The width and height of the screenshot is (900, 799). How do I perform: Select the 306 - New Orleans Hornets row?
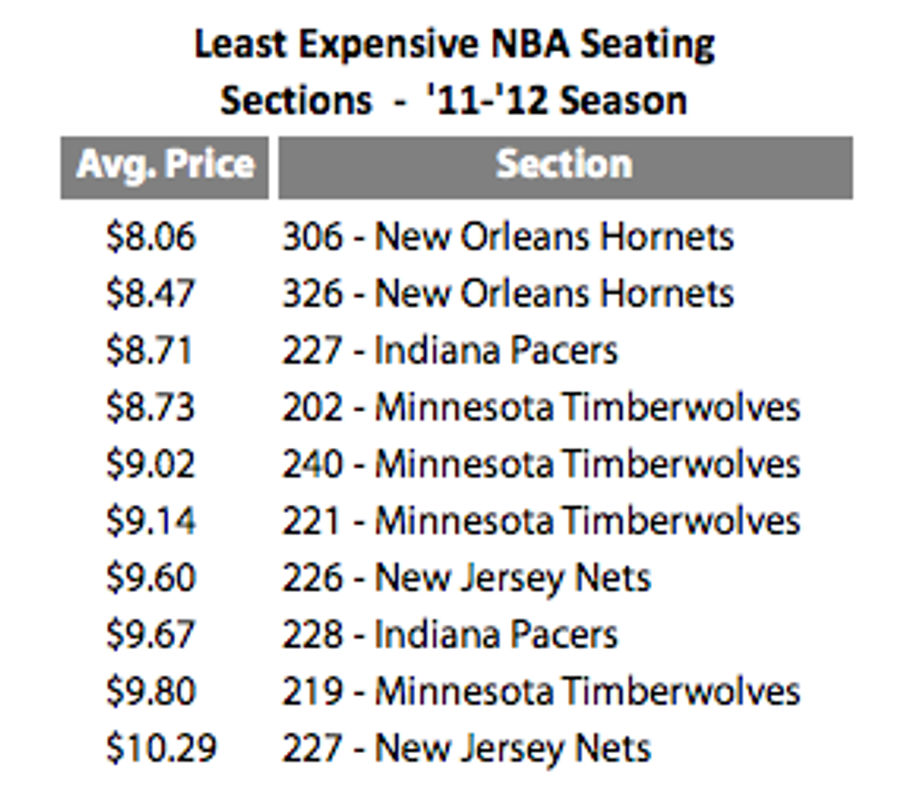point(508,236)
